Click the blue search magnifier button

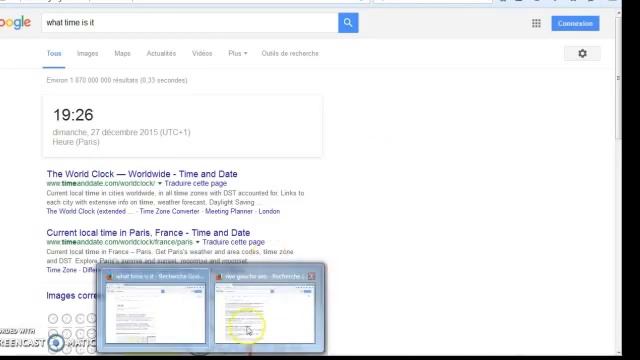pyautogui.click(x=348, y=23)
